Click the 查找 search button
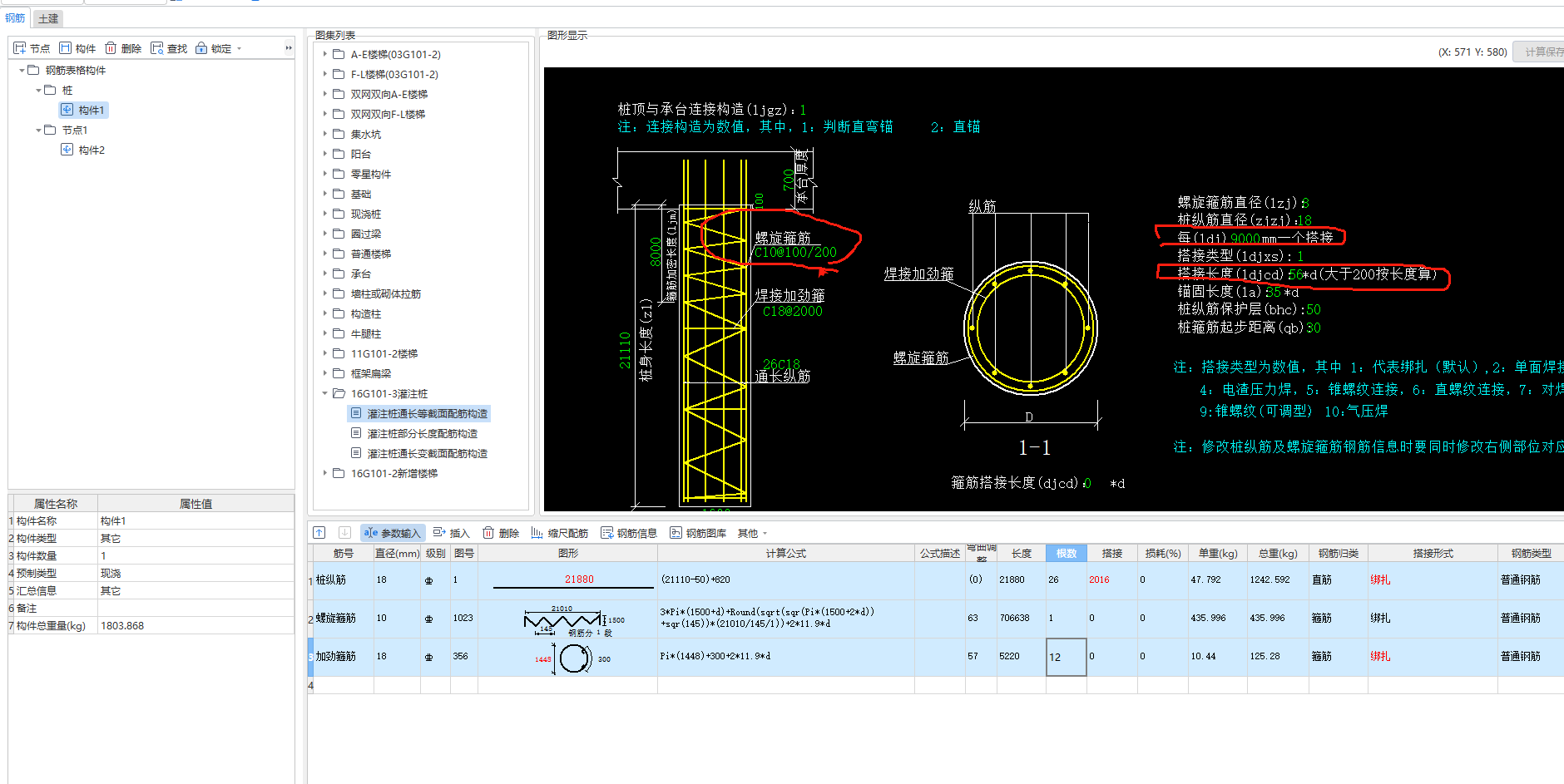Image resolution: width=1564 pixels, height=784 pixels. tap(169, 48)
